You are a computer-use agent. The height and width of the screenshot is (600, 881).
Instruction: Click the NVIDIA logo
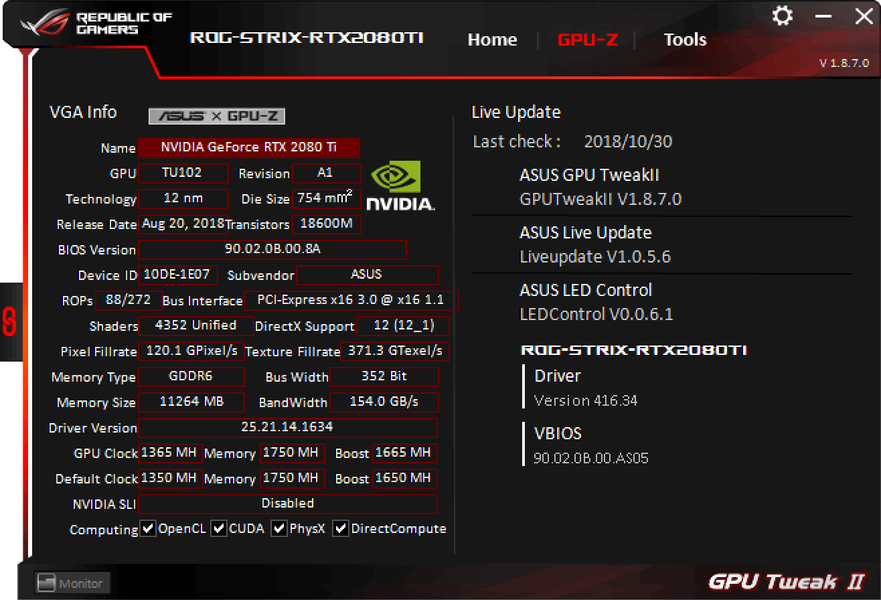click(x=400, y=185)
